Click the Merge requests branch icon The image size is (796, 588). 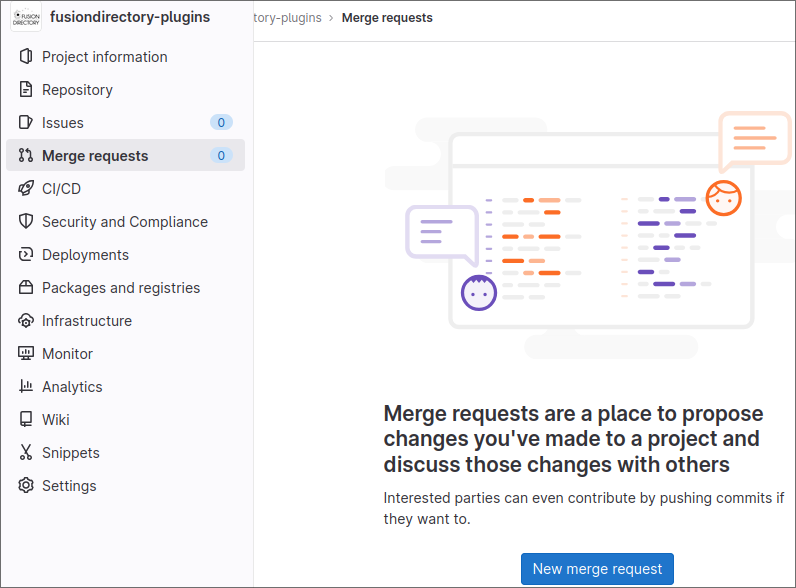click(26, 155)
